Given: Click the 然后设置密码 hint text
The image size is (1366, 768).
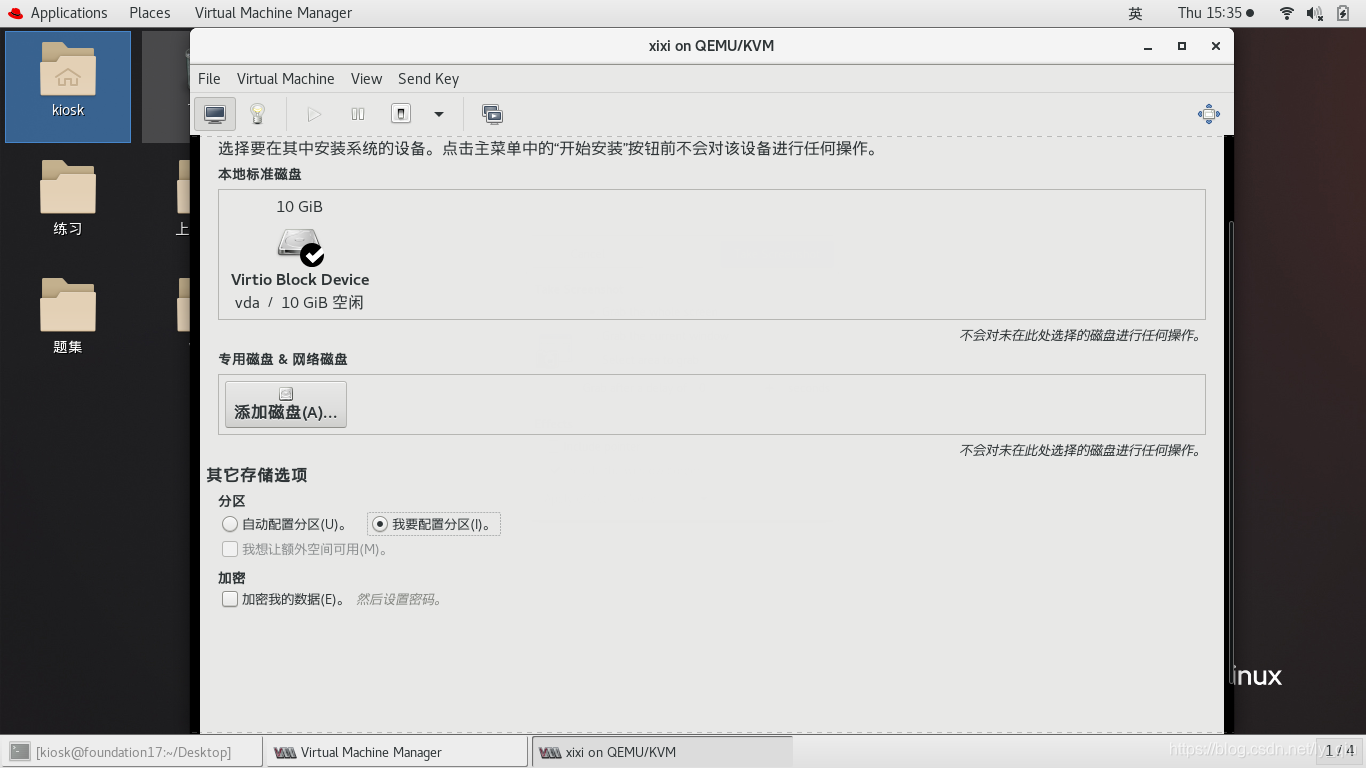Looking at the screenshot, I should click(399, 600).
